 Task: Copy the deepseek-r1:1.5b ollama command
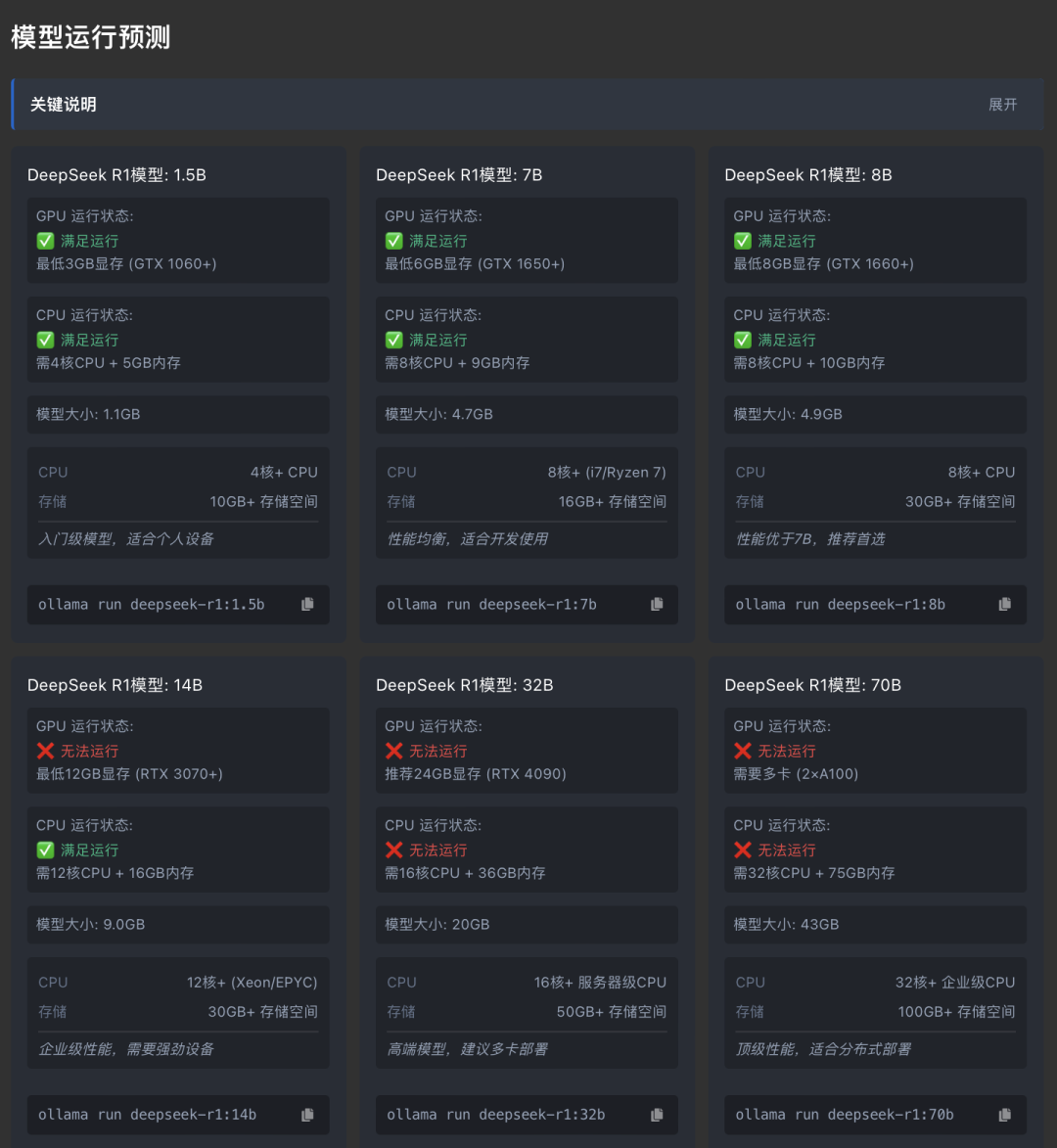(x=307, y=604)
